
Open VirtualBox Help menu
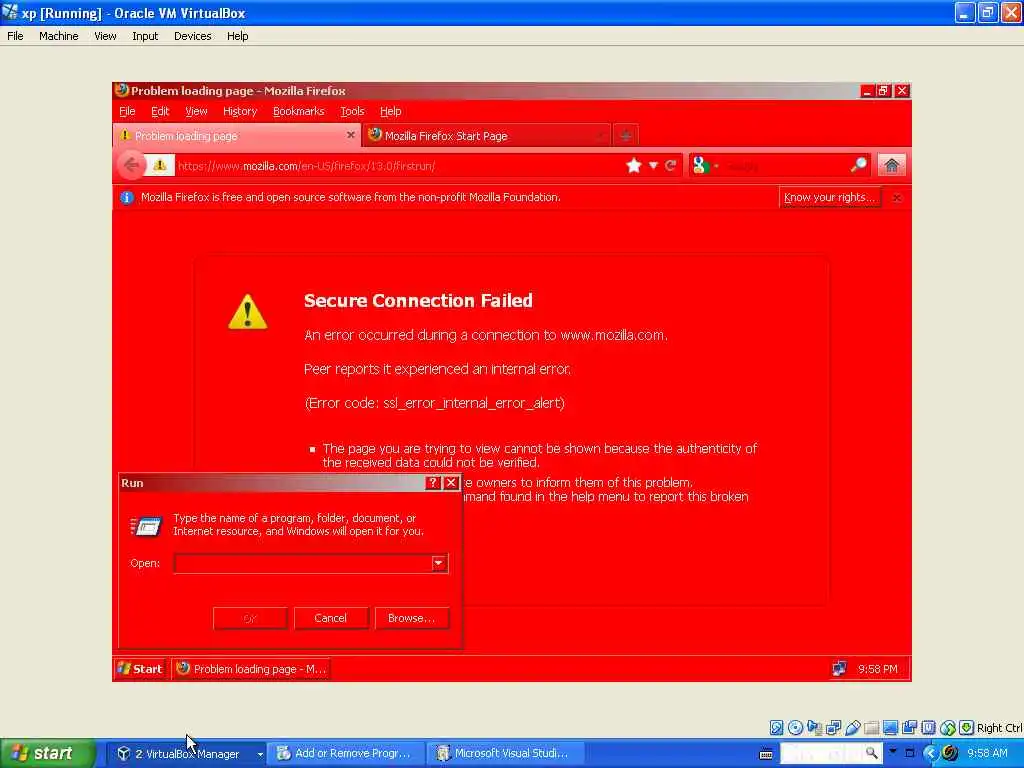click(238, 36)
